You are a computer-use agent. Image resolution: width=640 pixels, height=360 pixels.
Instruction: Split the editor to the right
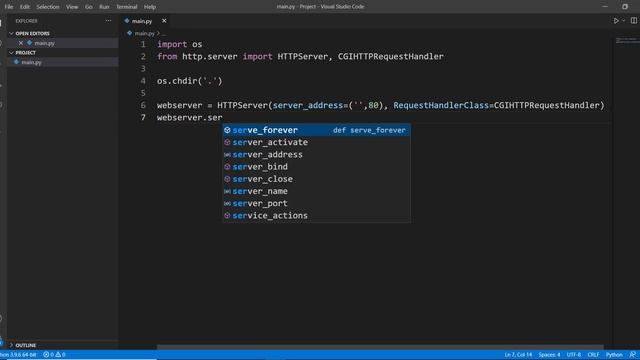[633, 20]
